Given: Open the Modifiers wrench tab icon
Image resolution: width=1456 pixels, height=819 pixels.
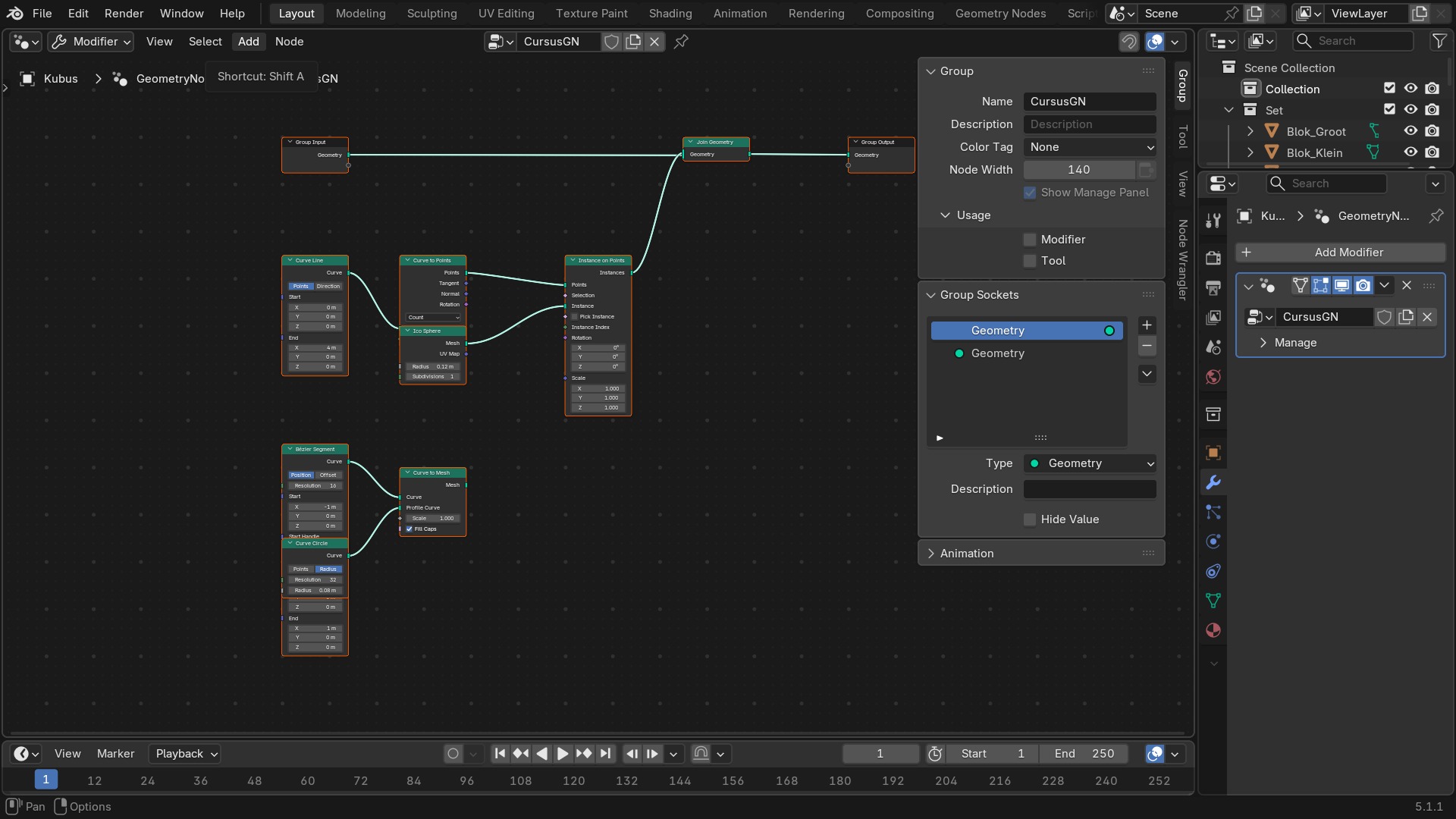Looking at the screenshot, I should click(x=1213, y=482).
